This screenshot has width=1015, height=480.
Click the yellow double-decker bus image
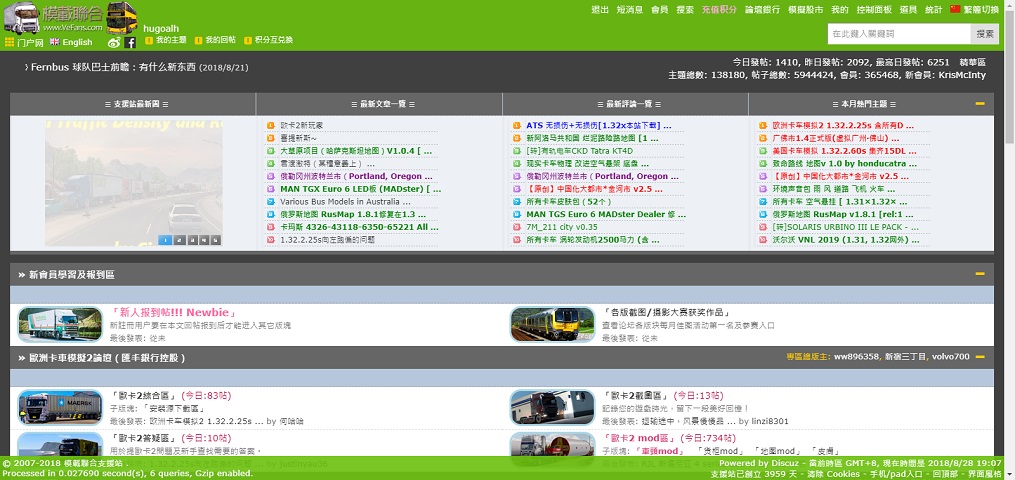[121, 17]
